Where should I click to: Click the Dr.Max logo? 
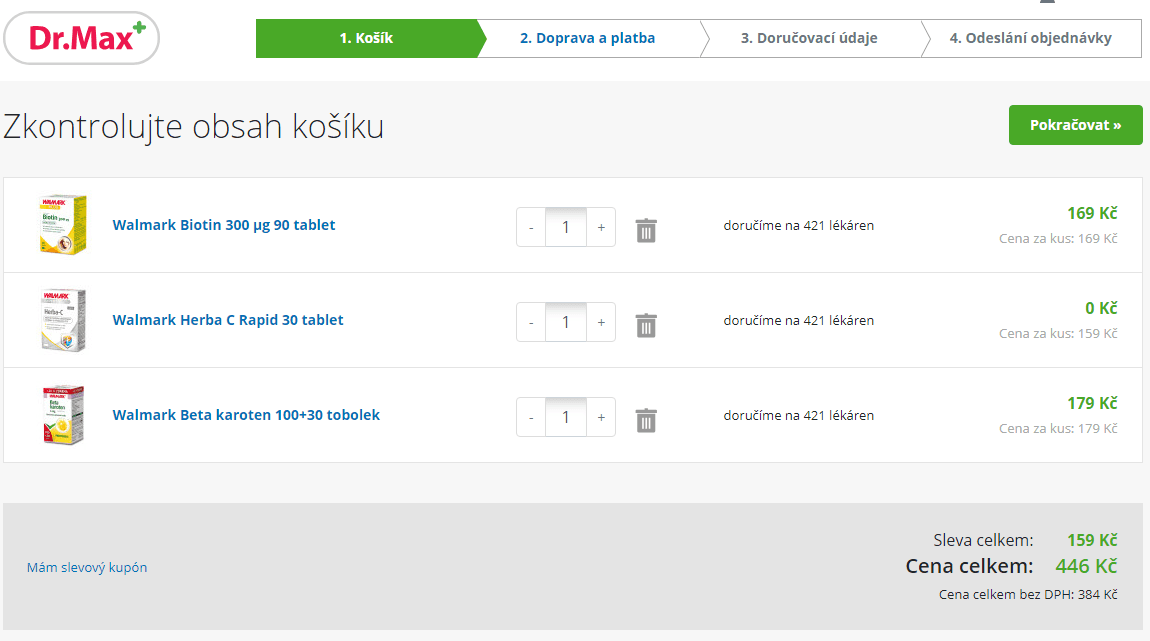coord(81,37)
